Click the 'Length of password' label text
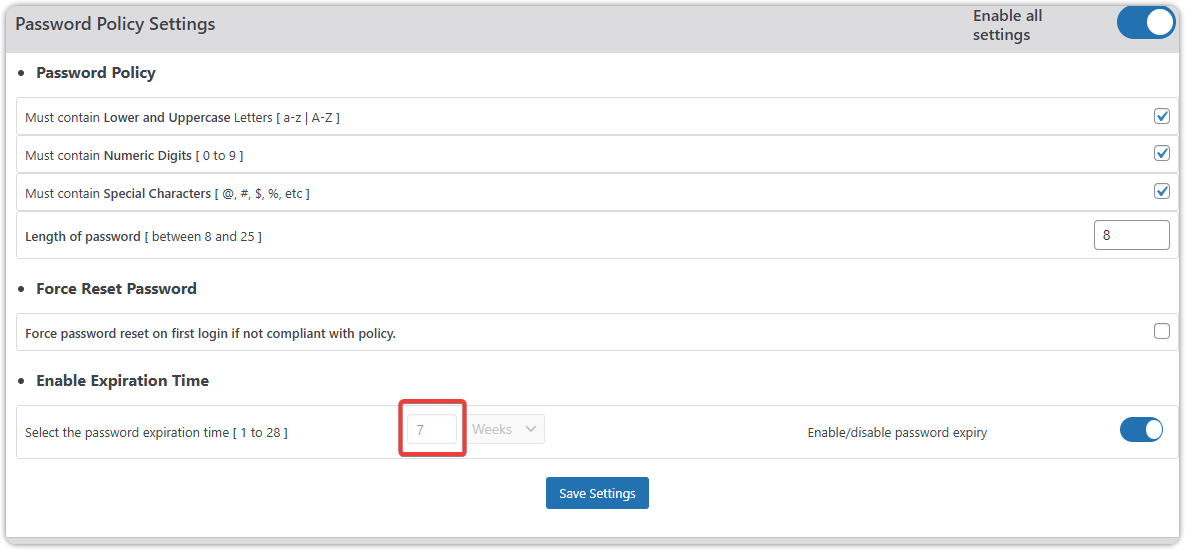This screenshot has height=550, width=1185. tap(144, 236)
